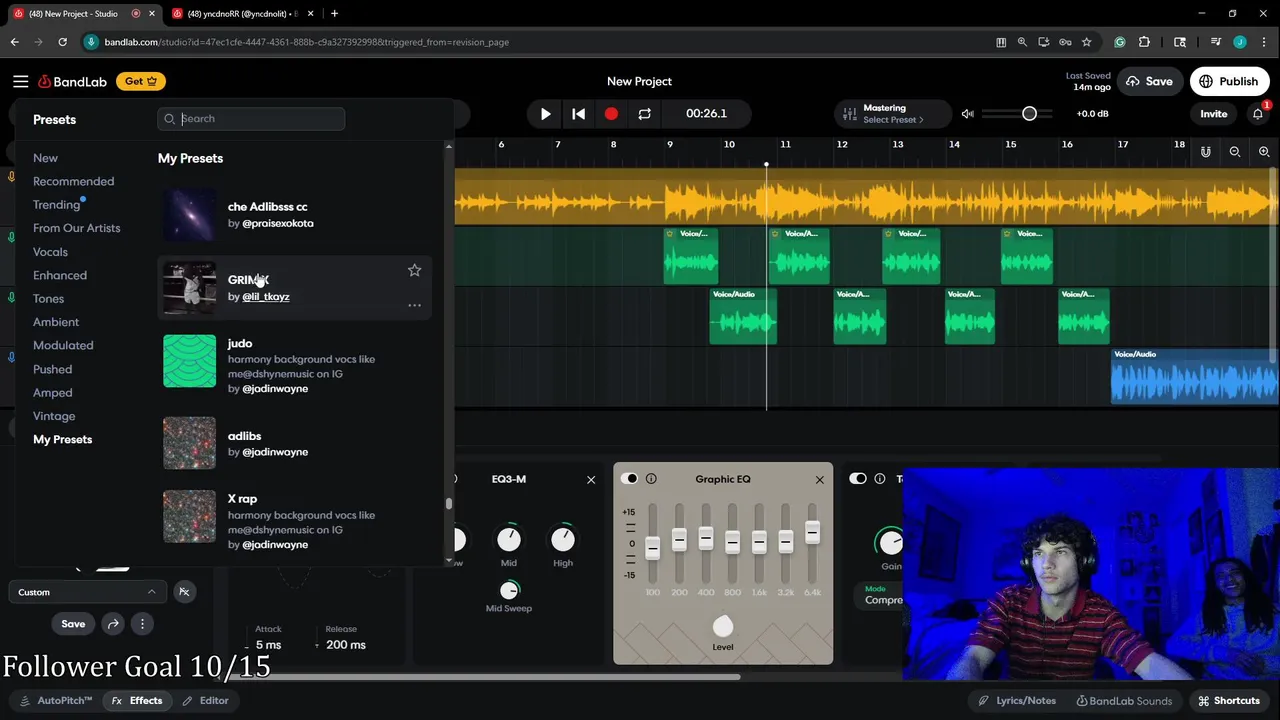Click the Mastering mixer icon
Screen dimensions: 1280x720
click(x=849, y=114)
